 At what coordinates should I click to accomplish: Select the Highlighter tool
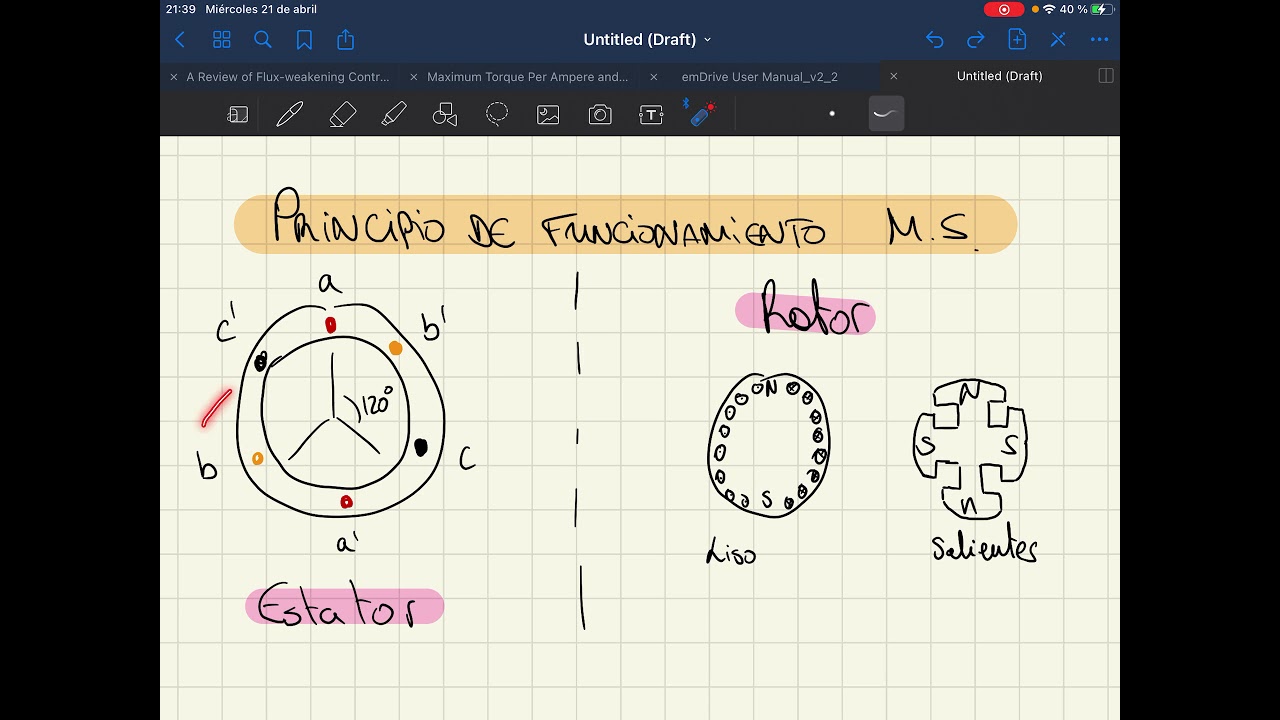click(x=394, y=115)
